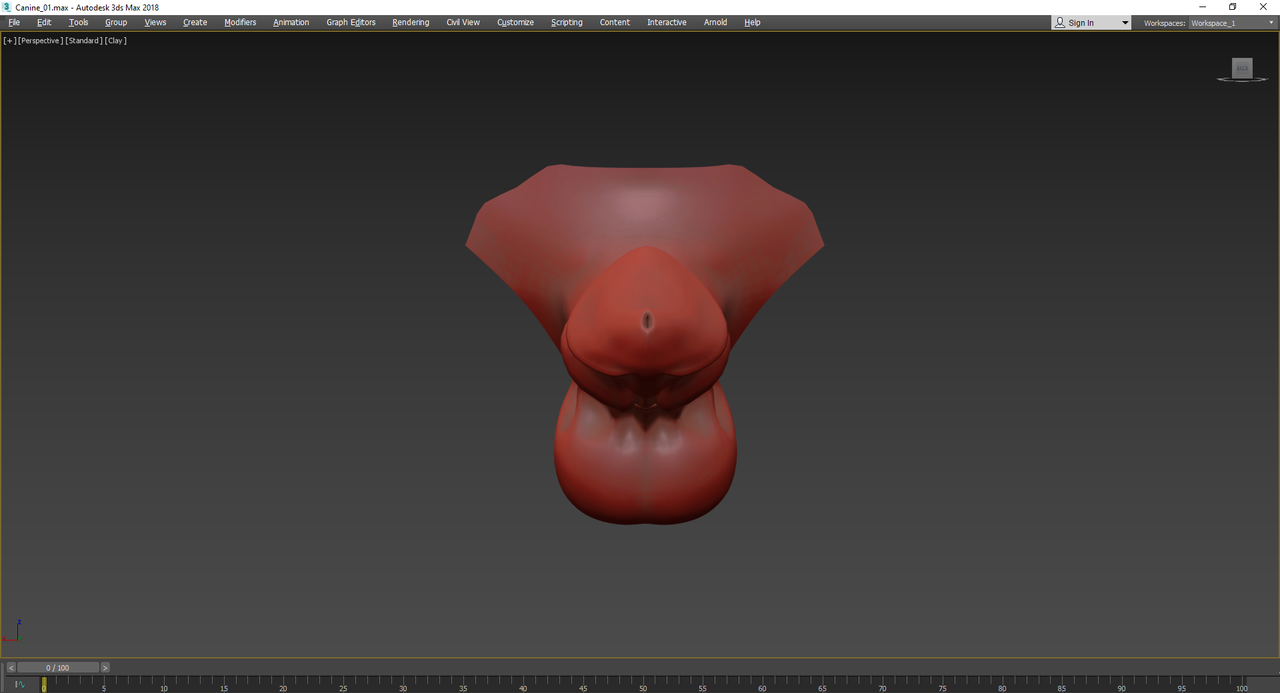
Task: Click frame 100 on the track bar
Action: [1241, 686]
